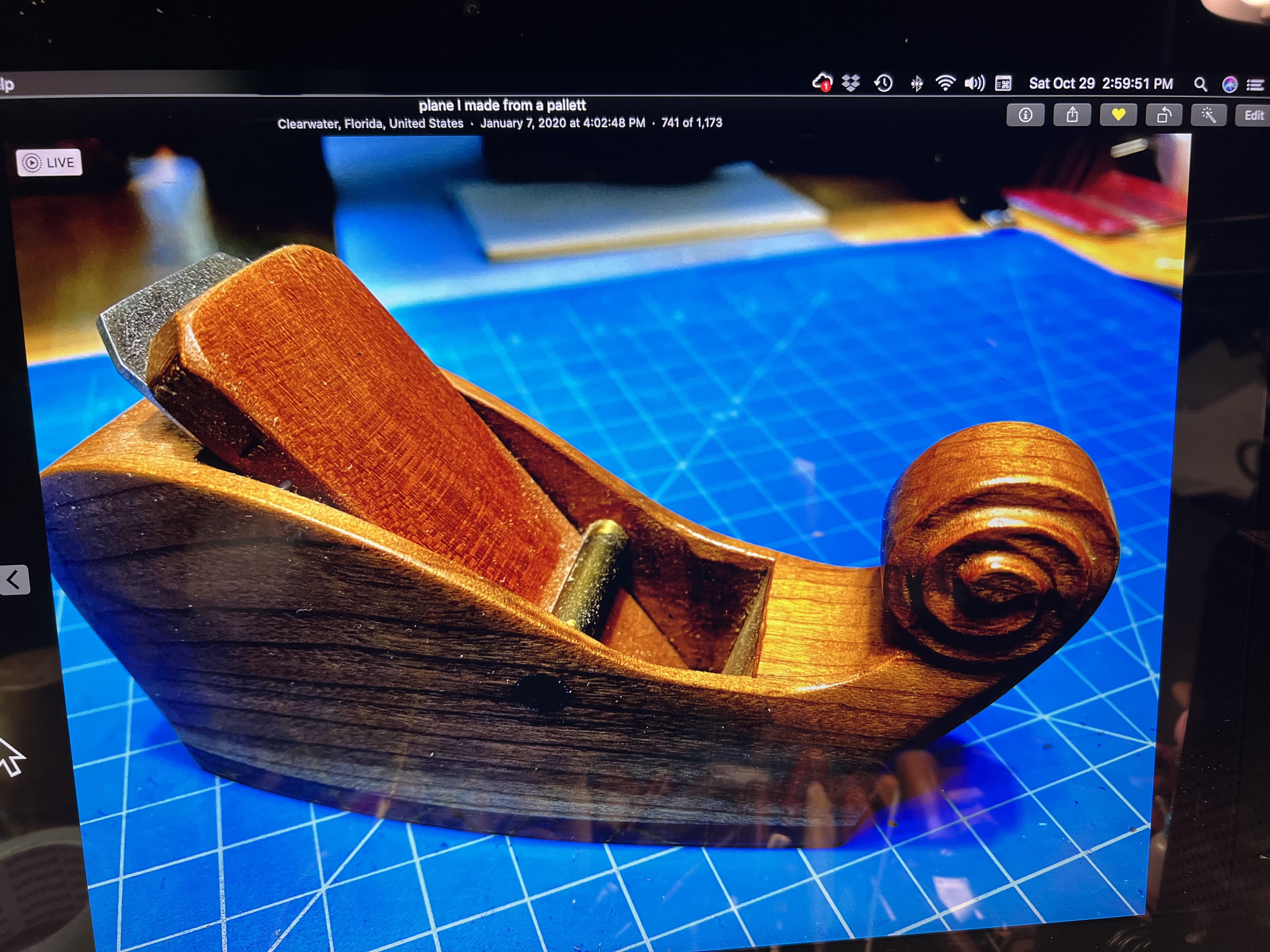
Task: Open the cloud sync status menu
Action: (822, 83)
